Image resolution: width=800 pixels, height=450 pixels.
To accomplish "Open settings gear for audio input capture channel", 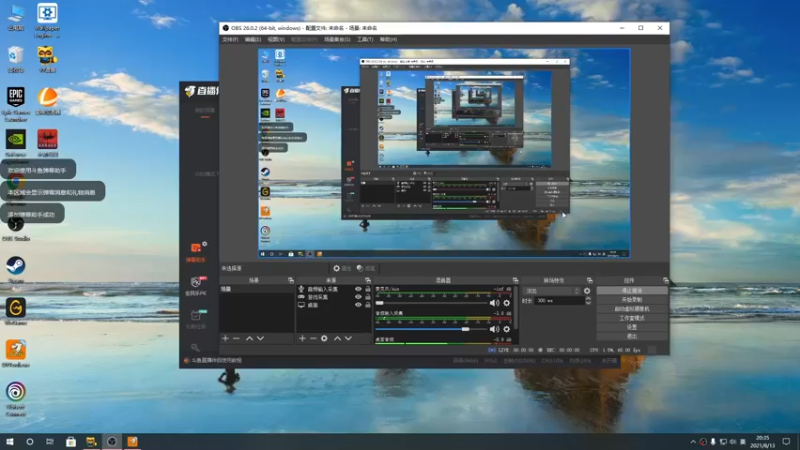I will [507, 329].
